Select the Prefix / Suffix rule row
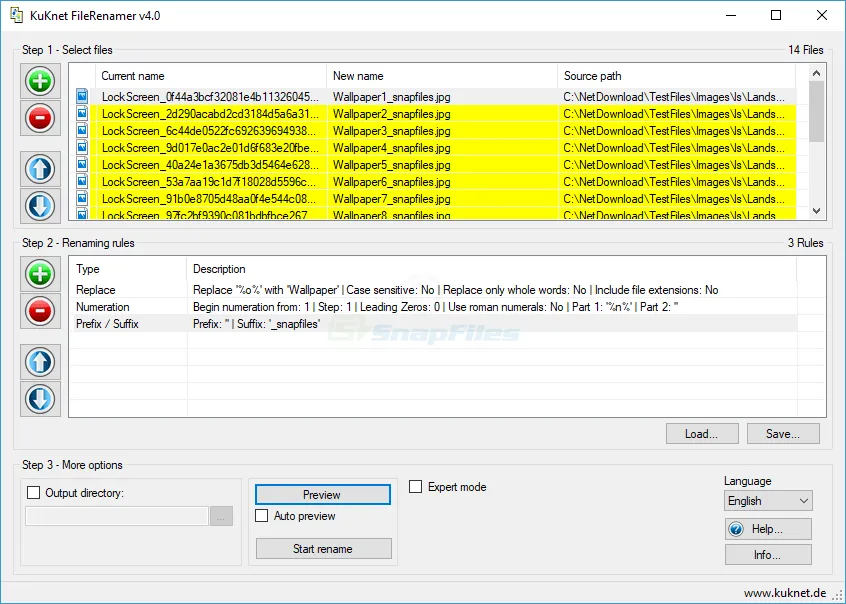 click(x=433, y=323)
